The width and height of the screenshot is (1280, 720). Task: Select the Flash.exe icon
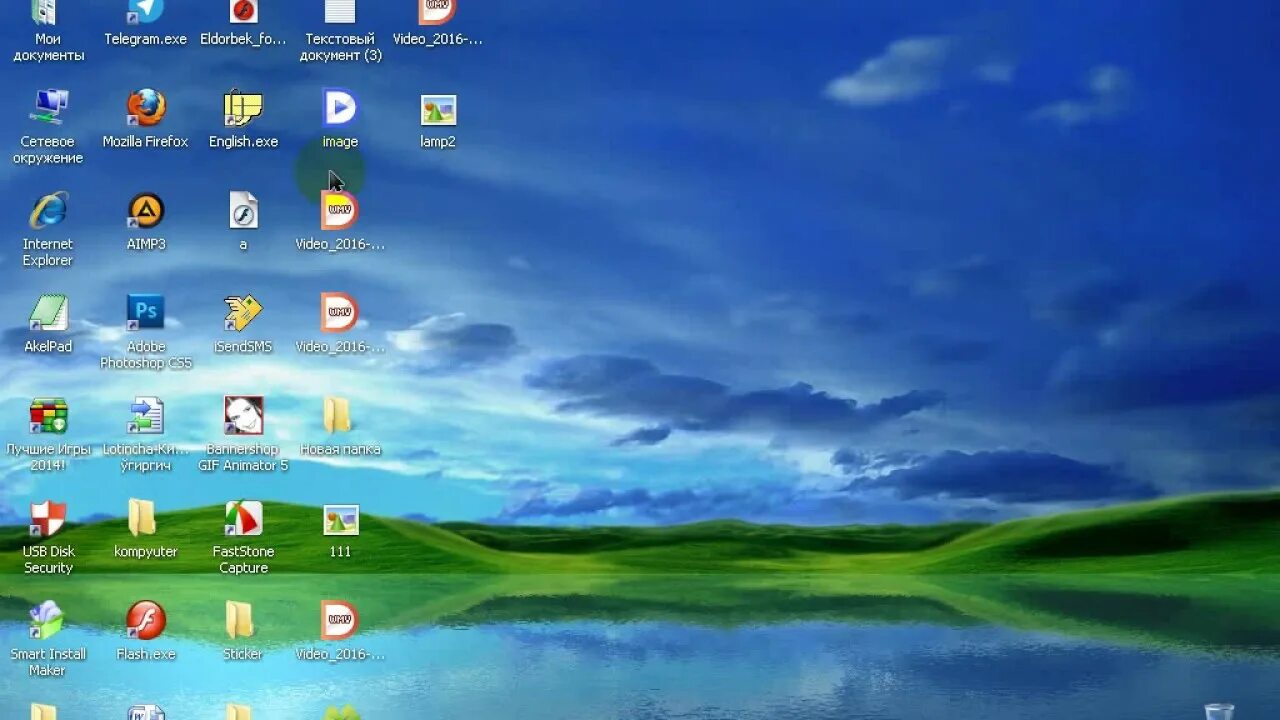point(146,632)
